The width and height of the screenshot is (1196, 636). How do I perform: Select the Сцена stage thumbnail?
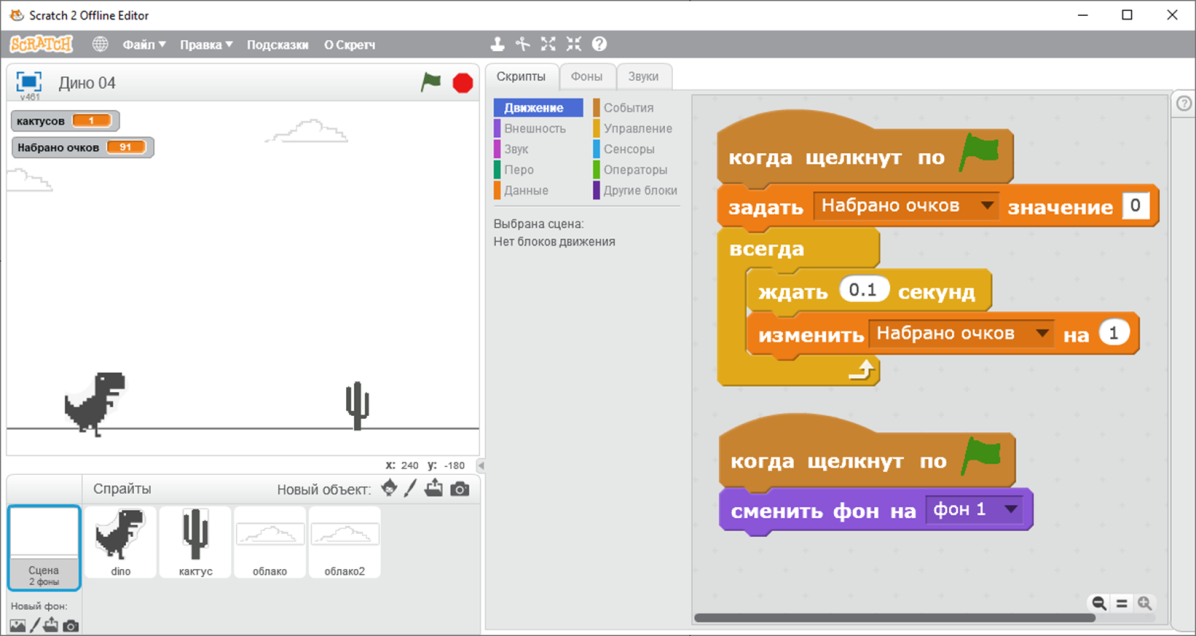tap(43, 547)
